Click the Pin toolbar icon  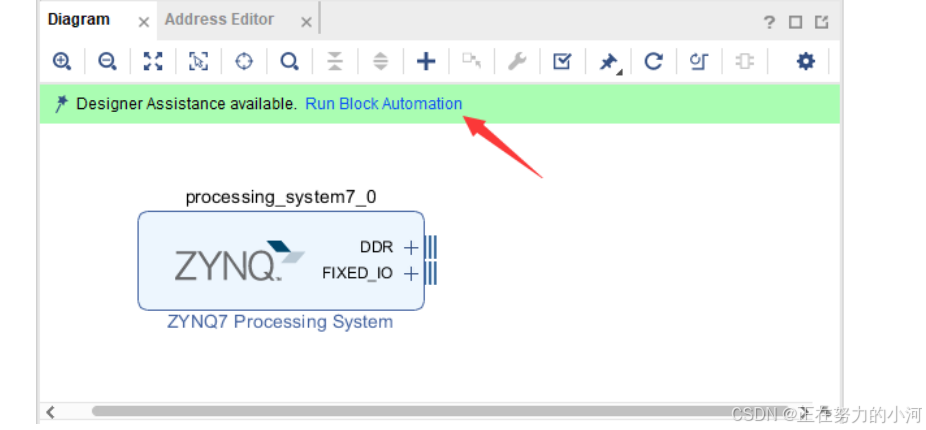[x=608, y=62]
